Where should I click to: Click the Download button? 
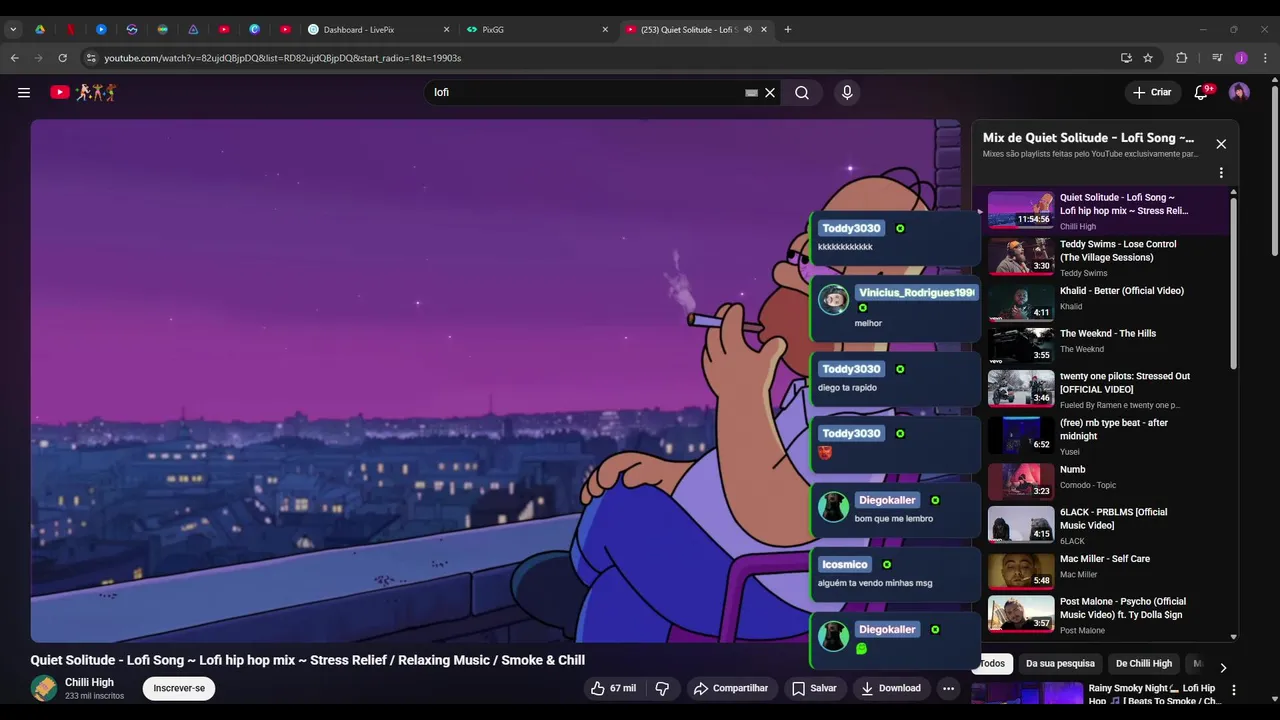coord(890,688)
